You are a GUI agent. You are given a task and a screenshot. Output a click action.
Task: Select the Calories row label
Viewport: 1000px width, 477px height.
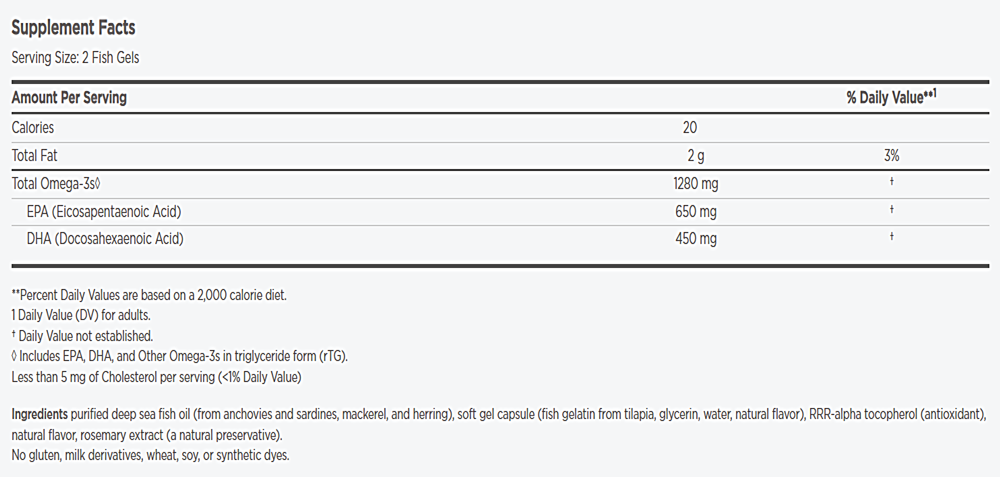[33, 128]
